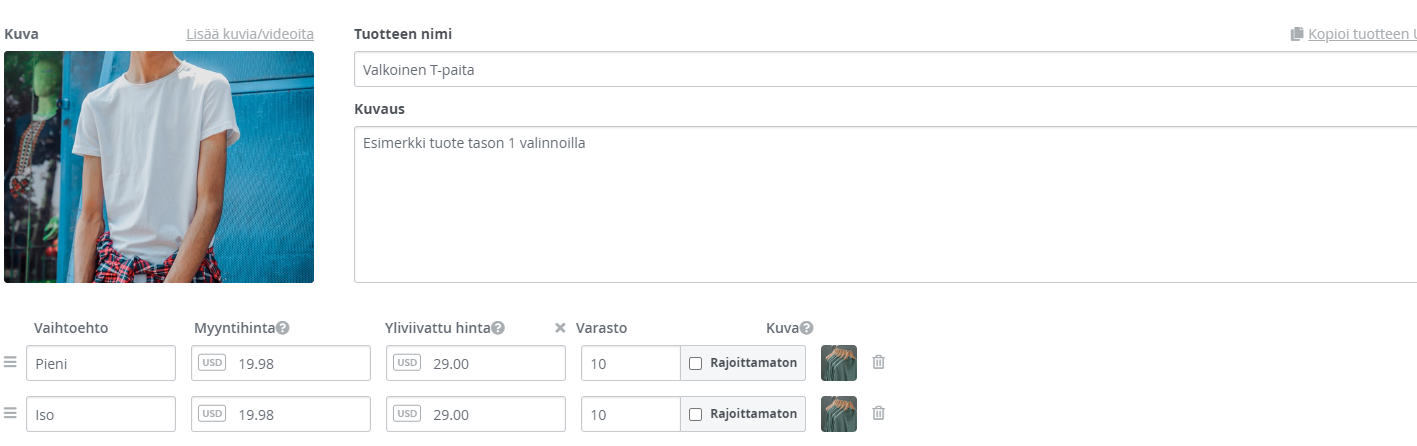Click the white T-shirt product image
This screenshot has height=446, width=1417.
click(x=159, y=167)
